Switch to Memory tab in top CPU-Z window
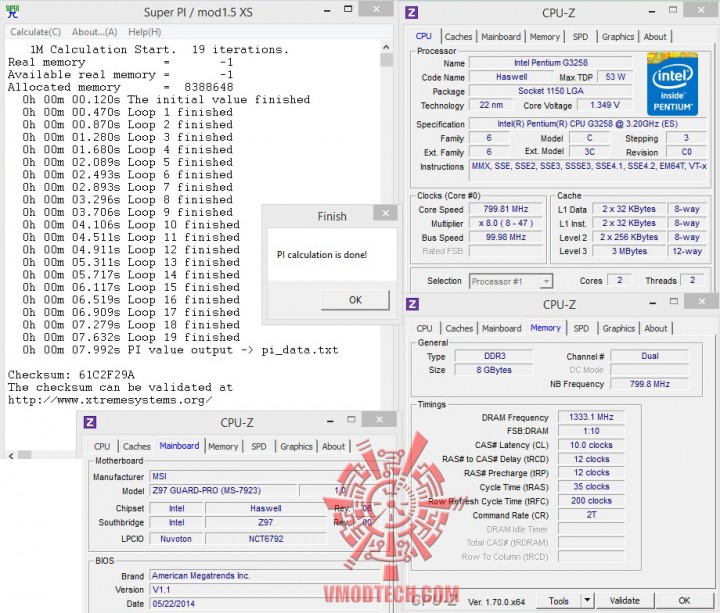 point(545,37)
